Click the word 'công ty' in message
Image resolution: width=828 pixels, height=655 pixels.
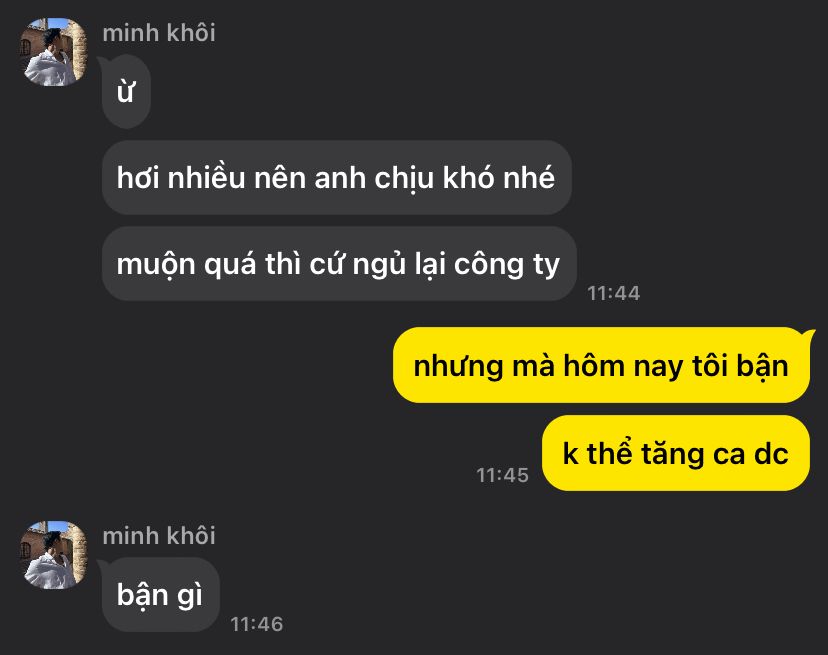506,264
